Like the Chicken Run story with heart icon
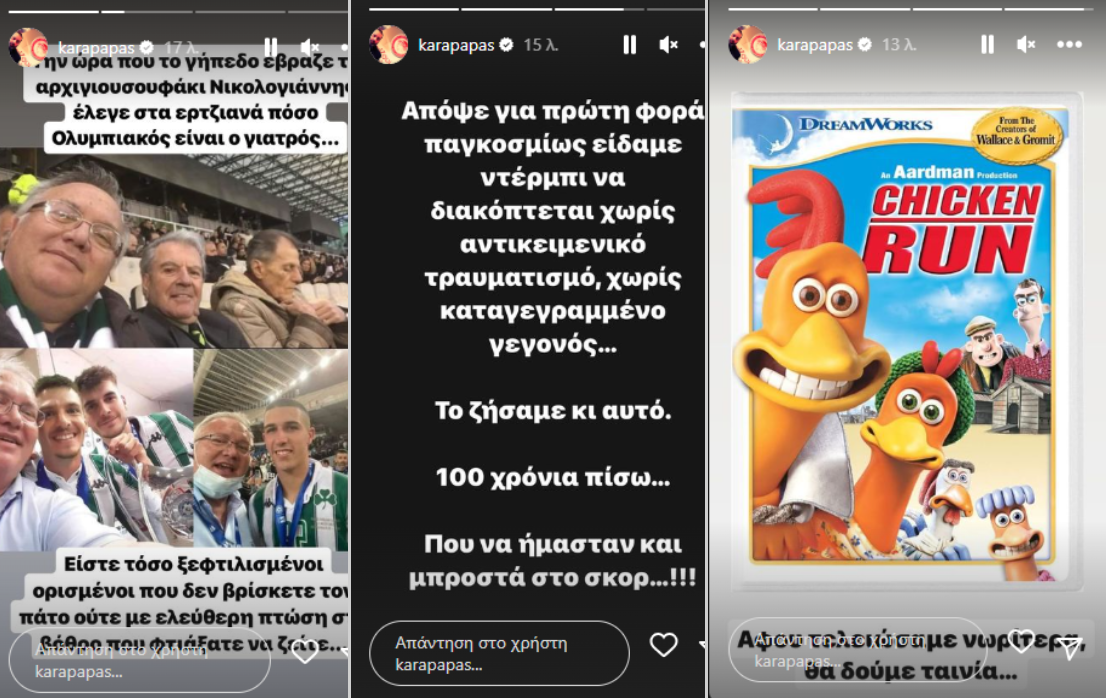The image size is (1106, 698). coord(1021,640)
